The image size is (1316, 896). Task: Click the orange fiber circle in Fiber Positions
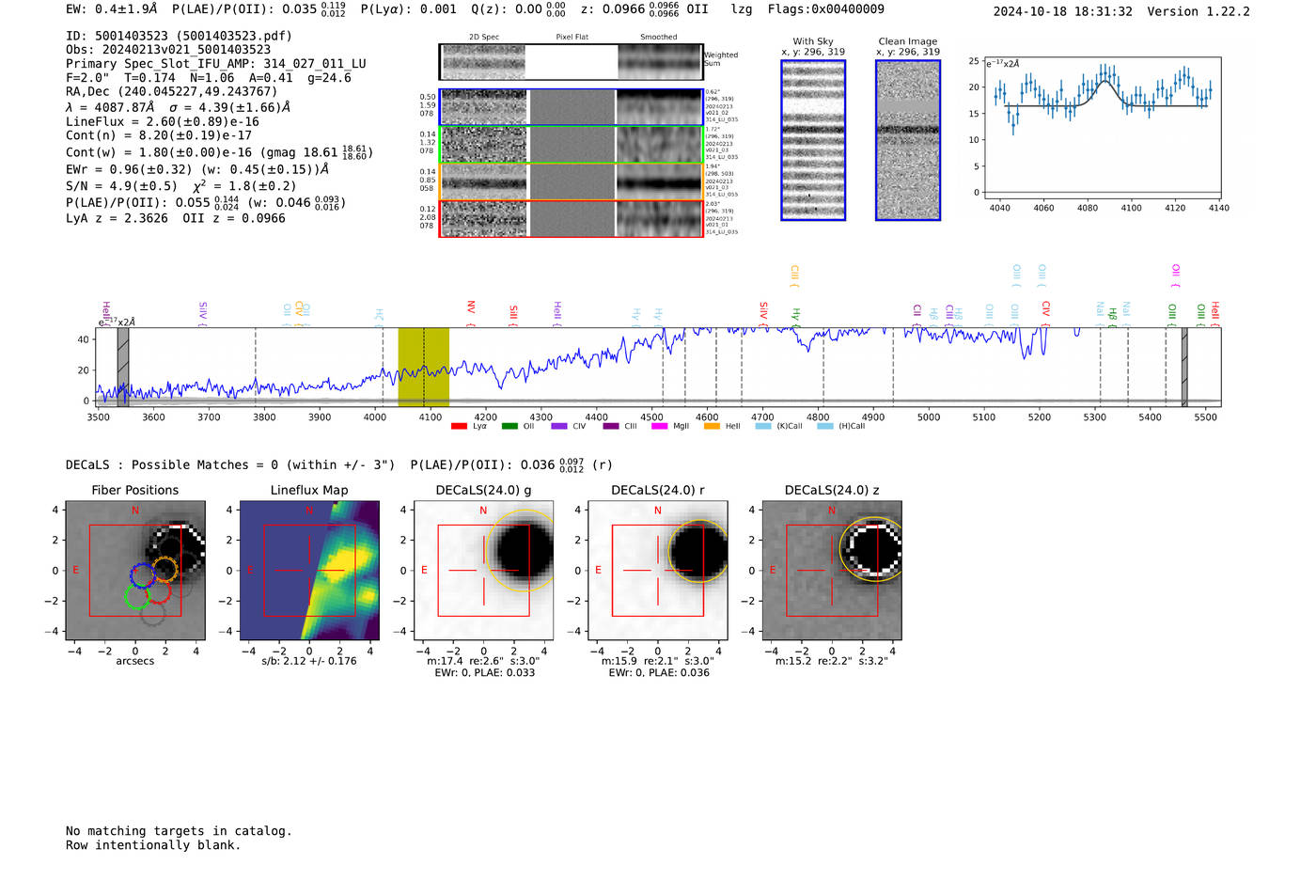click(x=164, y=569)
